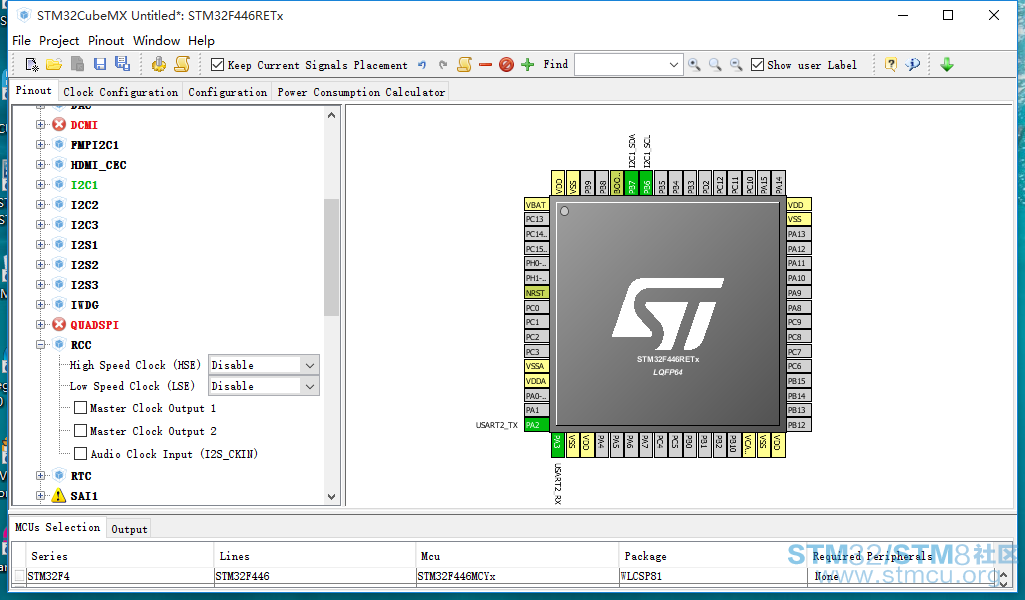Click the tree scrollbar up arrow
This screenshot has height=600, width=1025.
331,115
